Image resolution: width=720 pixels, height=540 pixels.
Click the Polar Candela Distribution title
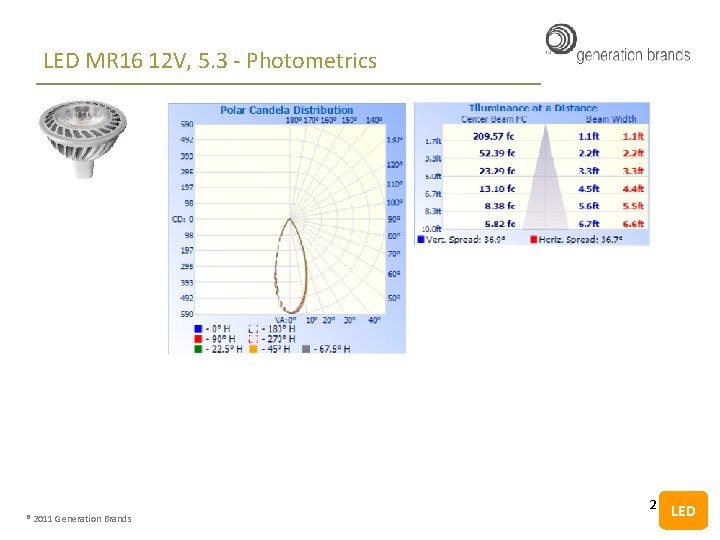[287, 110]
